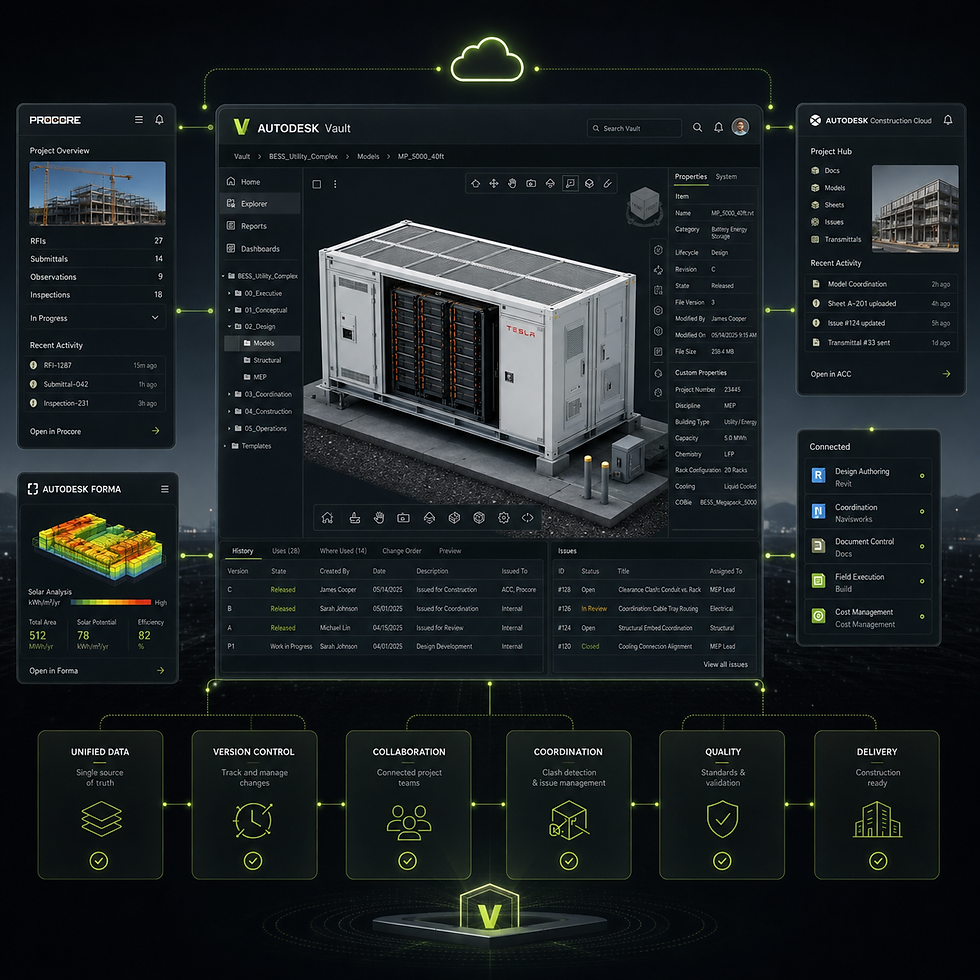Open the Where Used (14) tab
980x980 pixels.
[x=343, y=551]
